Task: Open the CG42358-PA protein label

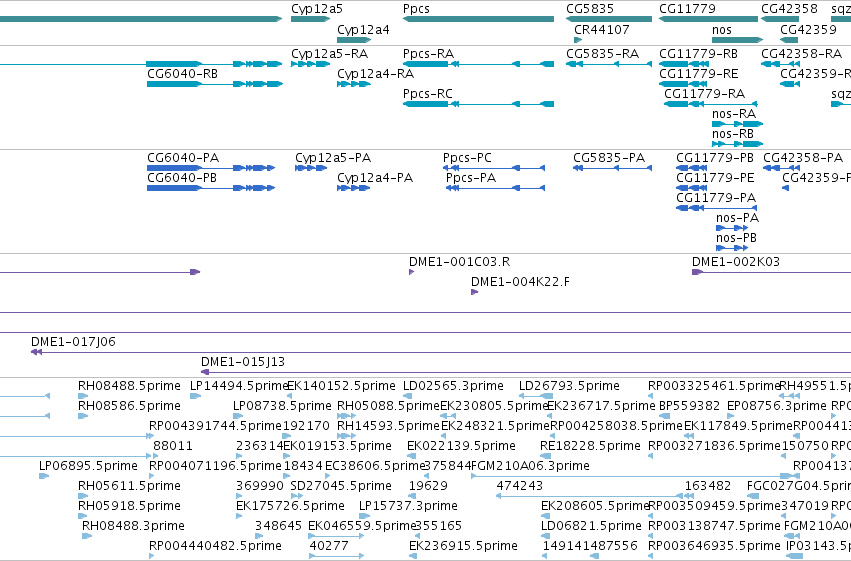Action: (x=803, y=158)
